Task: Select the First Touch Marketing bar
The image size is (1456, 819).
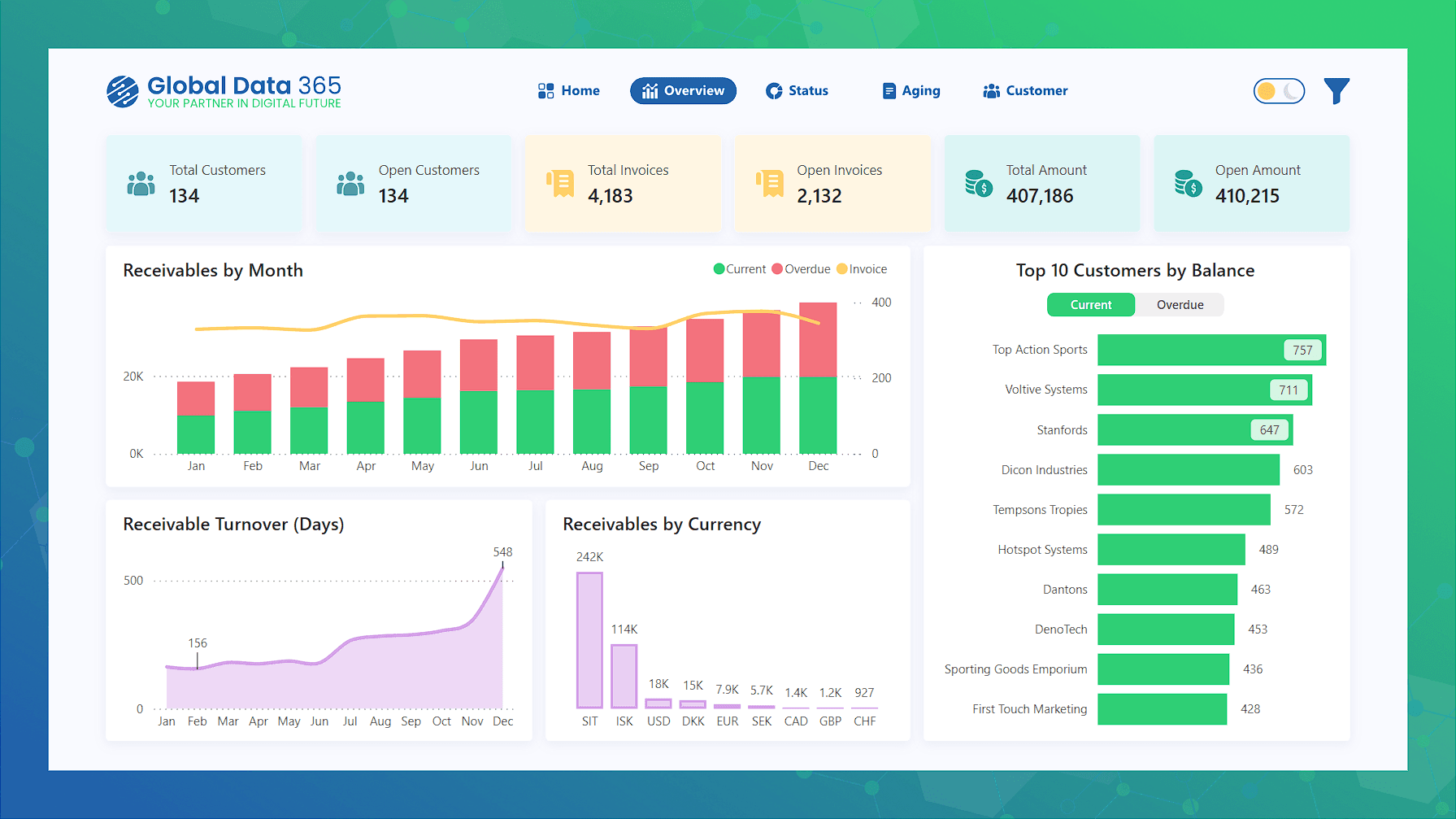Action: pos(1163,708)
